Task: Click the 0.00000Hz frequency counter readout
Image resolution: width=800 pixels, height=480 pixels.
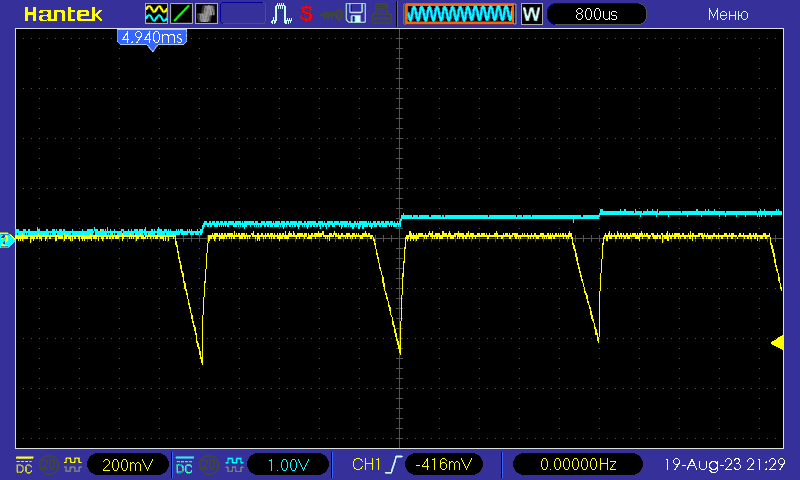Action: [x=578, y=465]
